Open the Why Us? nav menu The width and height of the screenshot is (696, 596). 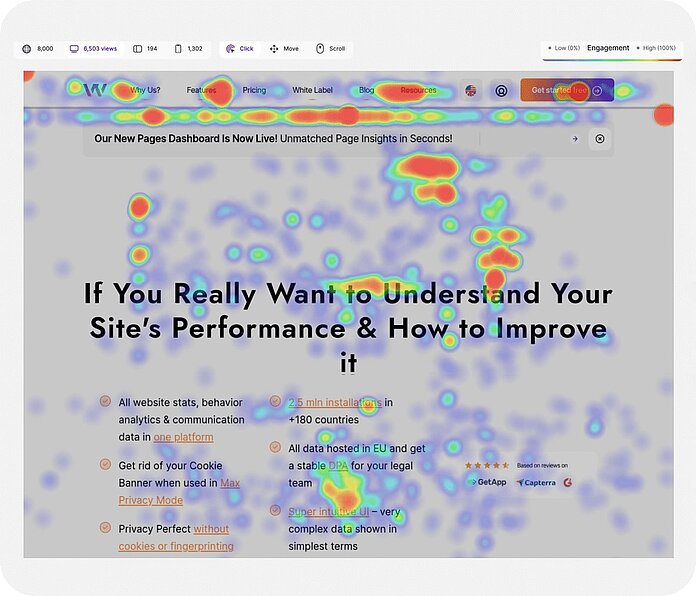pos(145,90)
